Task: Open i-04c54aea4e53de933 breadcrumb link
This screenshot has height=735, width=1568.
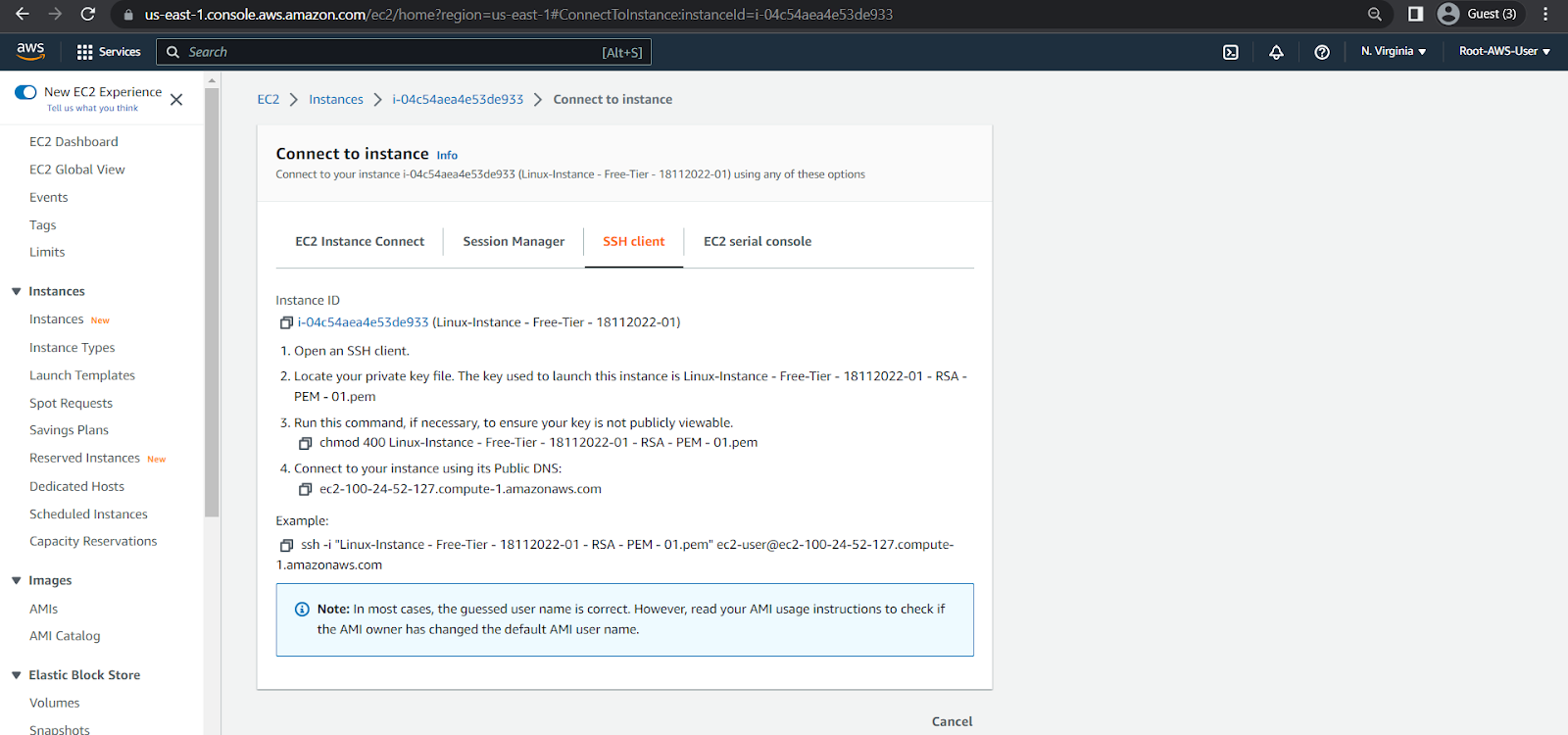Action: coord(458,99)
